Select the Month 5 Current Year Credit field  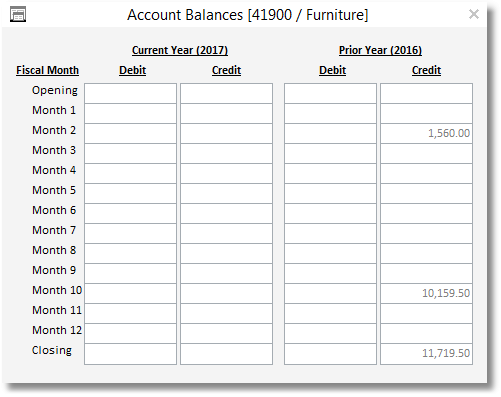pyautogui.click(x=226, y=193)
